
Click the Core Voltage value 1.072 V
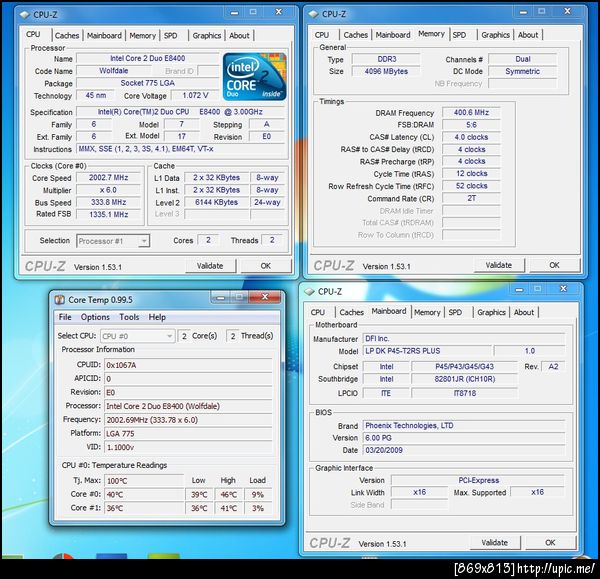tap(195, 95)
